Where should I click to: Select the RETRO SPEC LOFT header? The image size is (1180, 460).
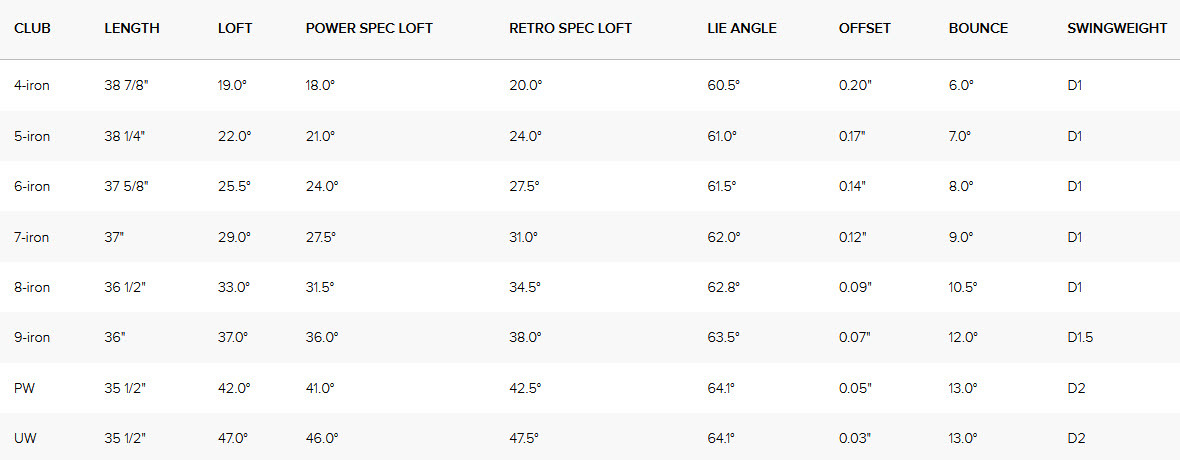(570, 28)
